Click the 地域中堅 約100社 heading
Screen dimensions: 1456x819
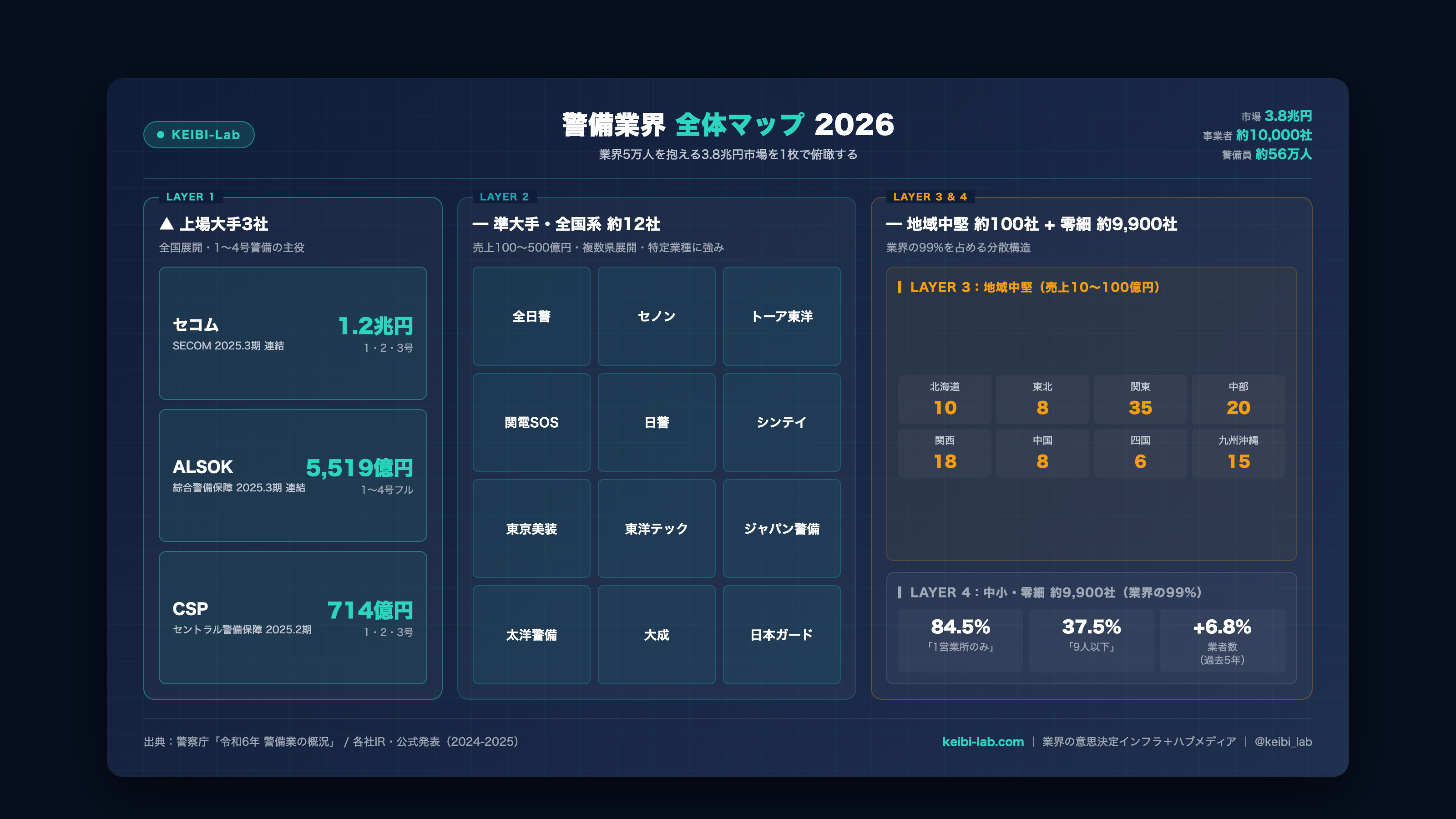[1031, 224]
